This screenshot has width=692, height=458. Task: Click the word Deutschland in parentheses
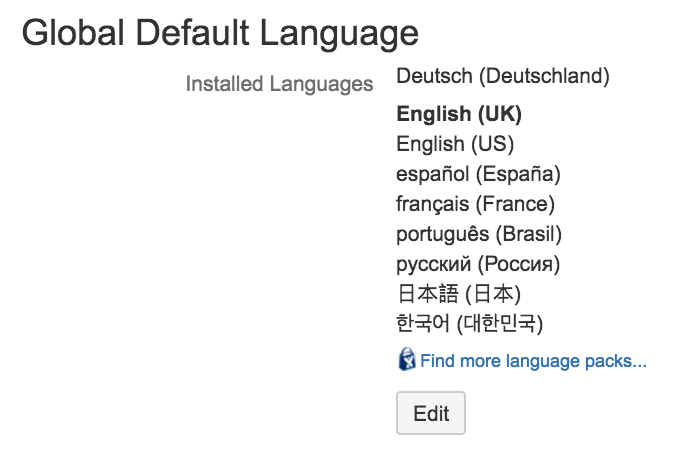click(x=544, y=76)
